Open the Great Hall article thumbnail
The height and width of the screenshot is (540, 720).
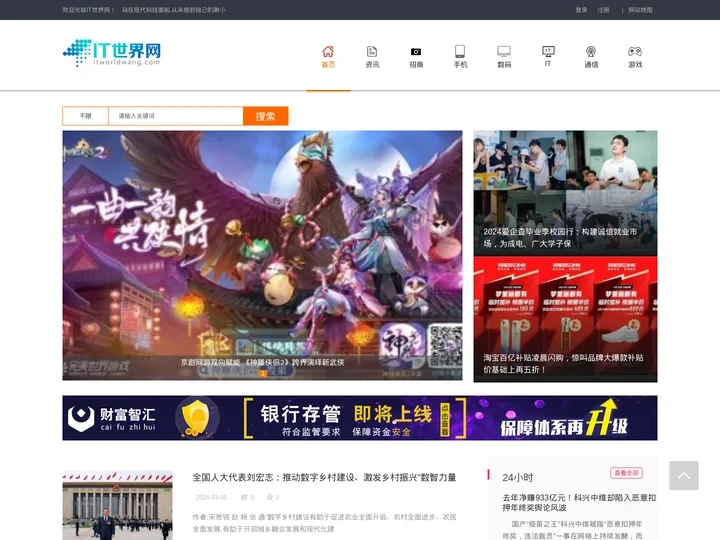coord(118,505)
